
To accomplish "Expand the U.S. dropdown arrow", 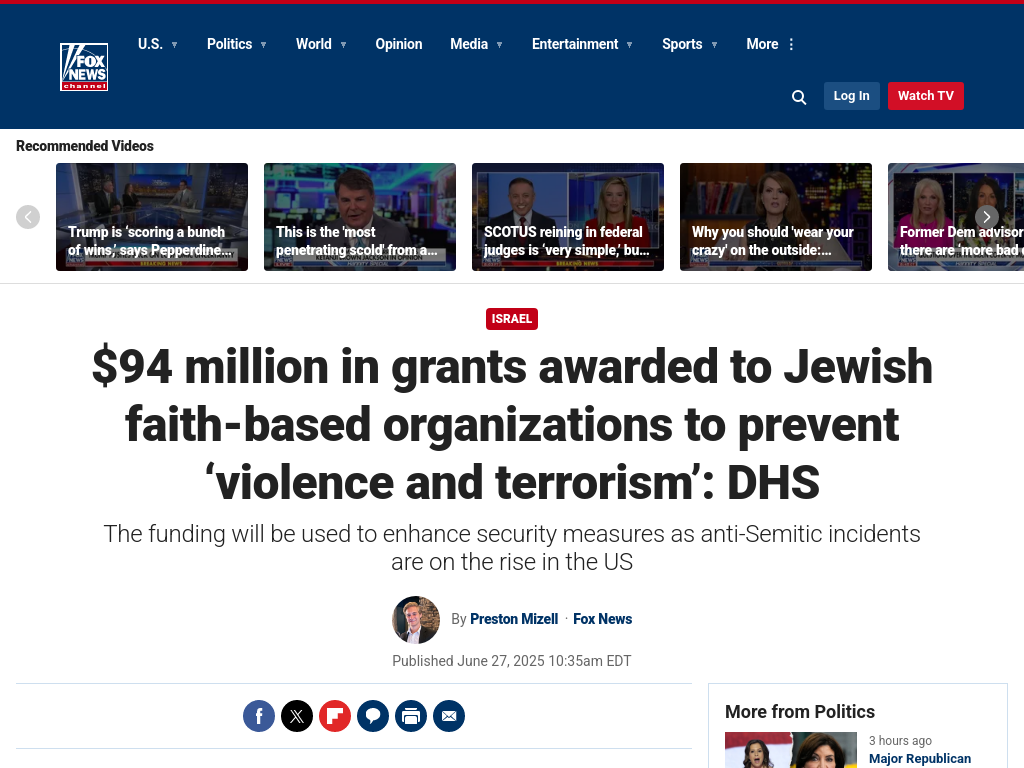I will point(174,45).
